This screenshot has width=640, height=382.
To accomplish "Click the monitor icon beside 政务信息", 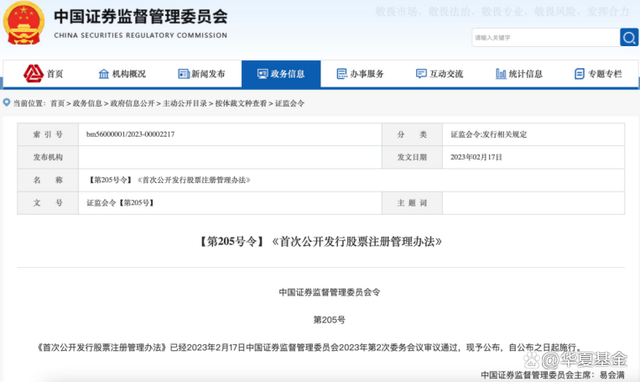I will tap(262, 74).
